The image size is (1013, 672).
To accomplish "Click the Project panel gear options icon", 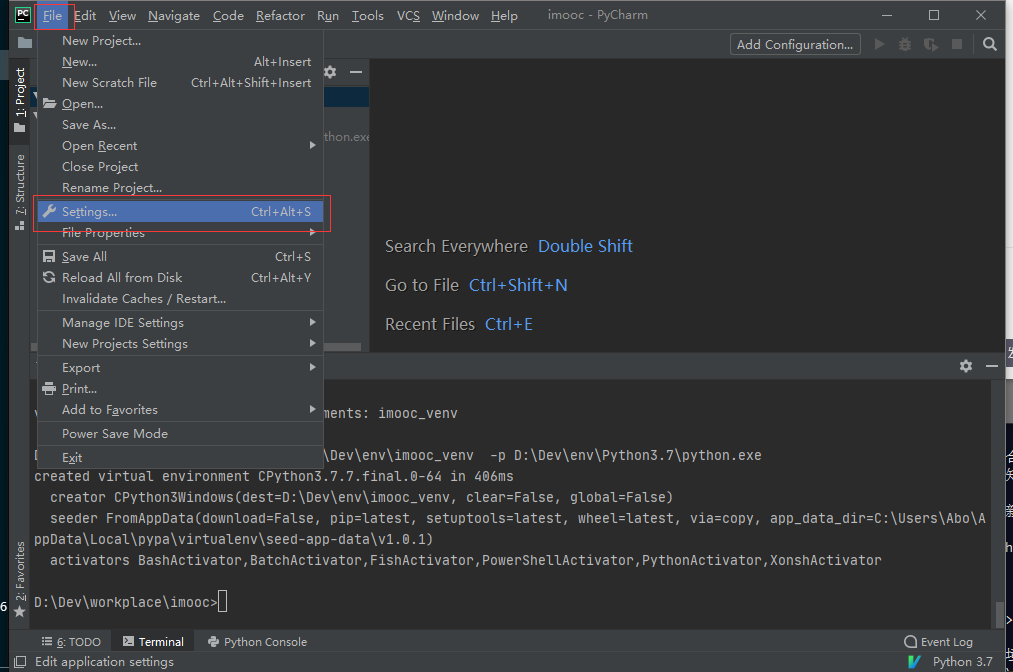I will point(330,72).
